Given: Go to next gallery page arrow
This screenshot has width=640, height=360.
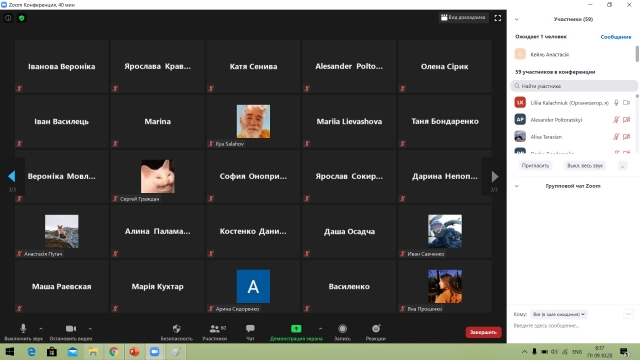Looking at the screenshot, I should pos(495,176).
